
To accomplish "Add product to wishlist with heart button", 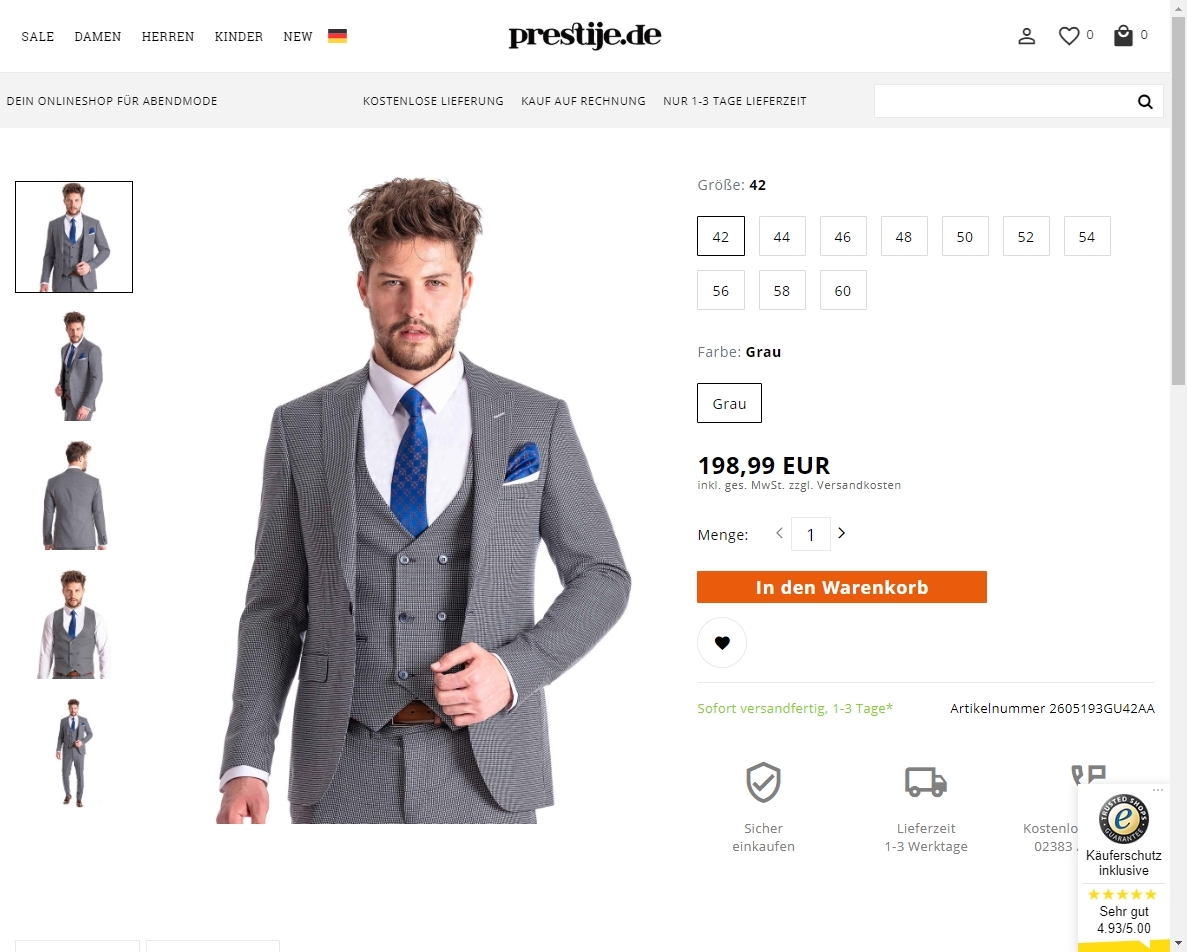I will (721, 642).
